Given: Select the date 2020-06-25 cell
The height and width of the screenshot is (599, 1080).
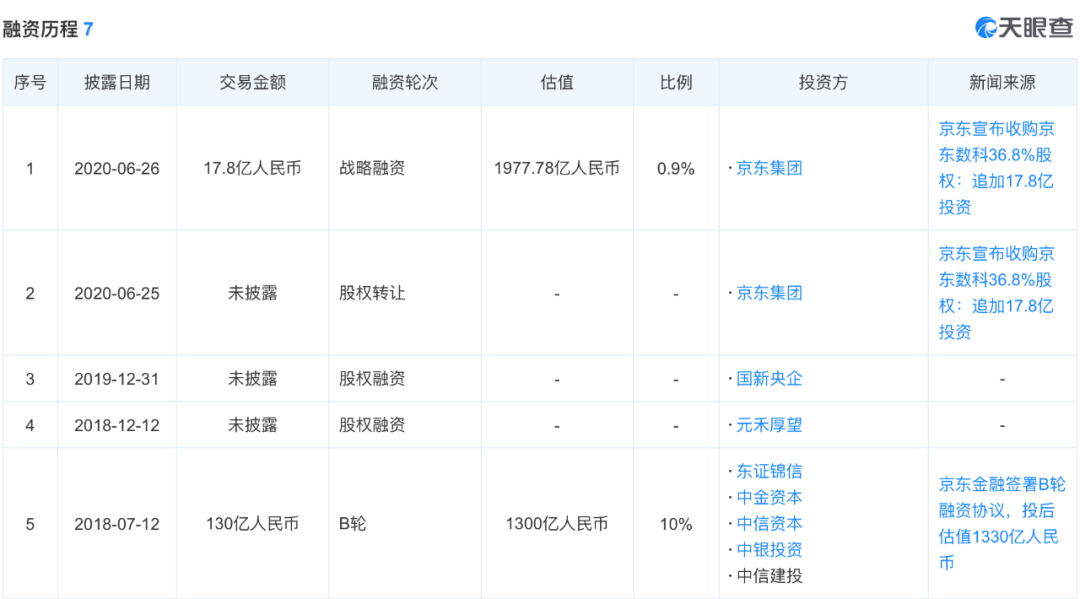Looking at the screenshot, I should point(117,294).
